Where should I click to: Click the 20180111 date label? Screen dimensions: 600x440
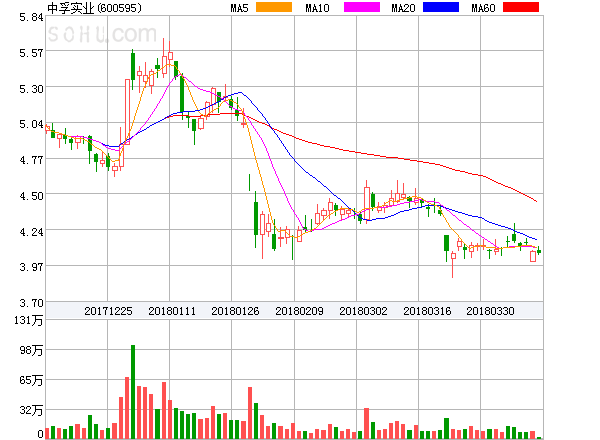click(x=172, y=311)
